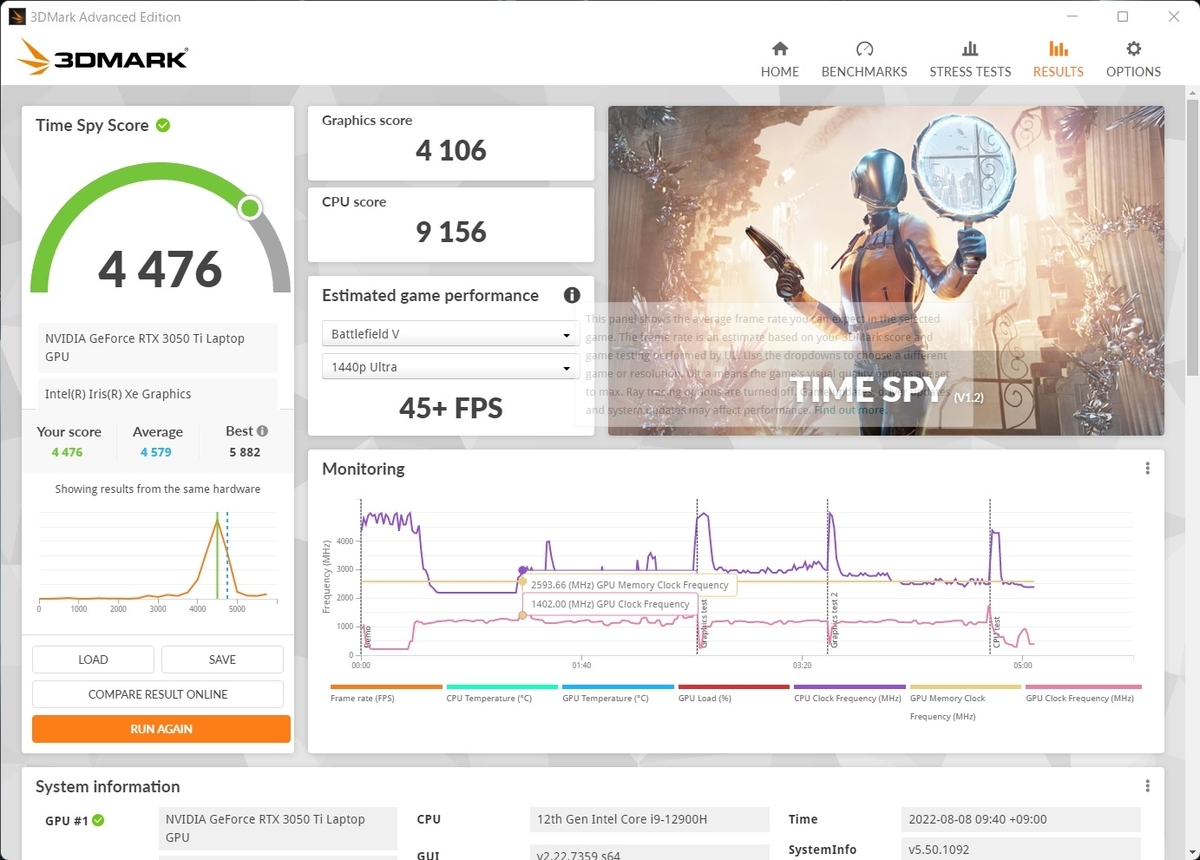Open the Options gear icon
The width and height of the screenshot is (1200, 860).
[1133, 49]
